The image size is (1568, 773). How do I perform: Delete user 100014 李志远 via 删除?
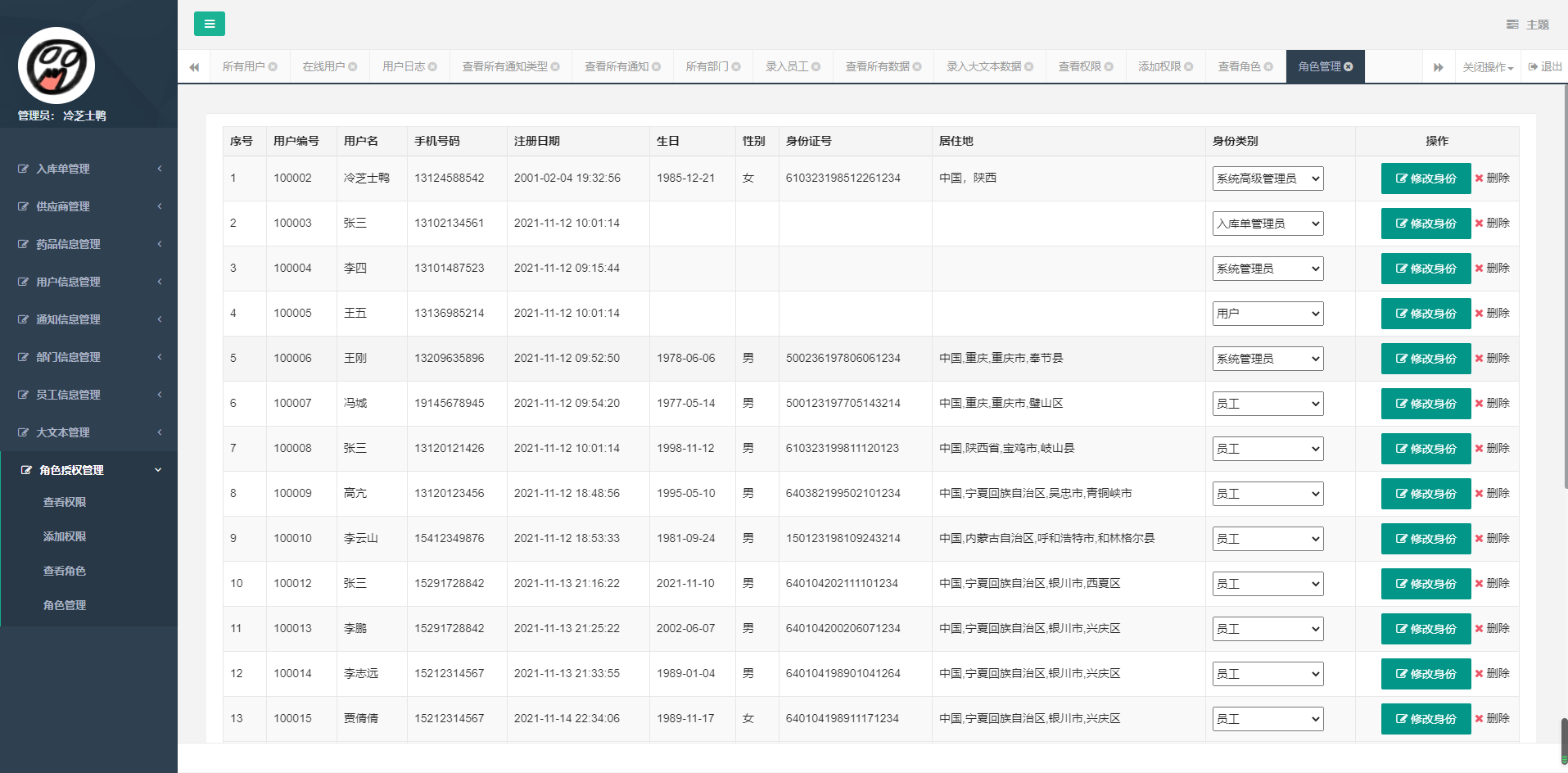(1492, 673)
